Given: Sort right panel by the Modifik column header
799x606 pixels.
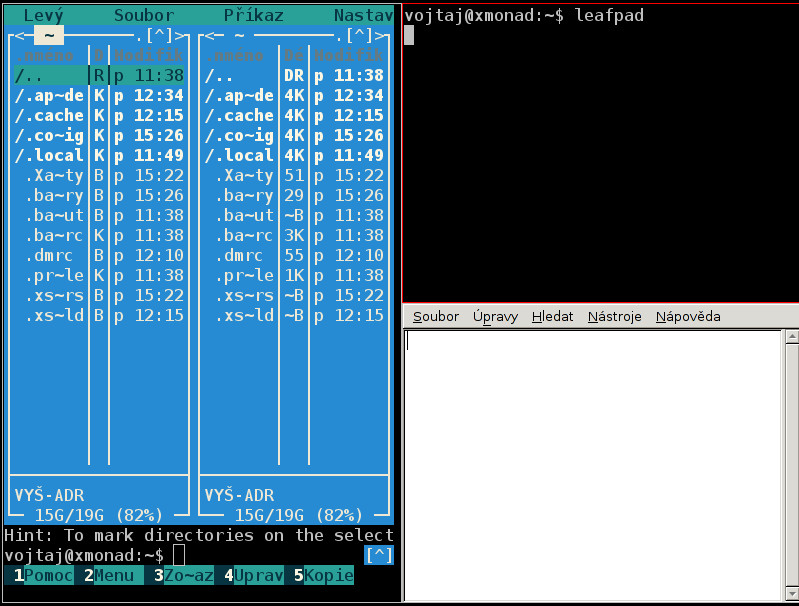Looking at the screenshot, I should pyautogui.click(x=349, y=55).
